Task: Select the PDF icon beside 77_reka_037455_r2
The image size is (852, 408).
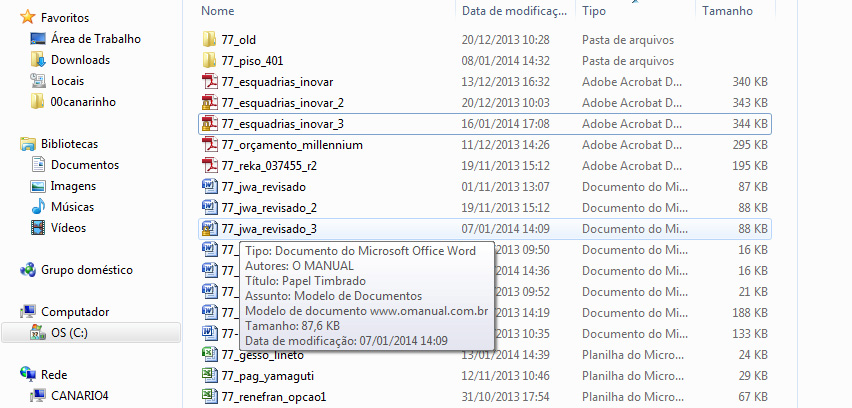Action: (x=209, y=166)
